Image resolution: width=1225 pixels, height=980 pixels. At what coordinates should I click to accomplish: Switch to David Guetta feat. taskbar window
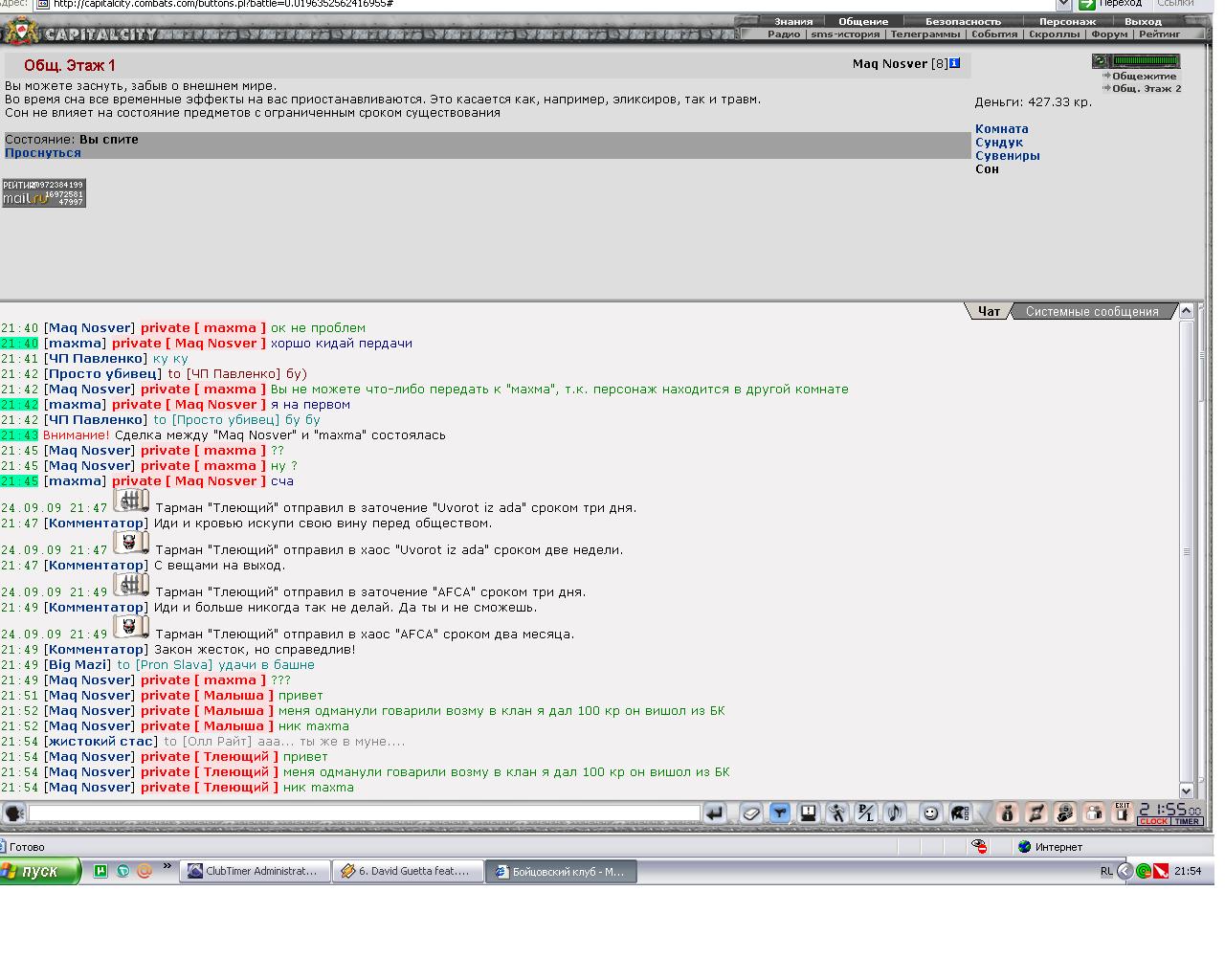click(x=409, y=871)
